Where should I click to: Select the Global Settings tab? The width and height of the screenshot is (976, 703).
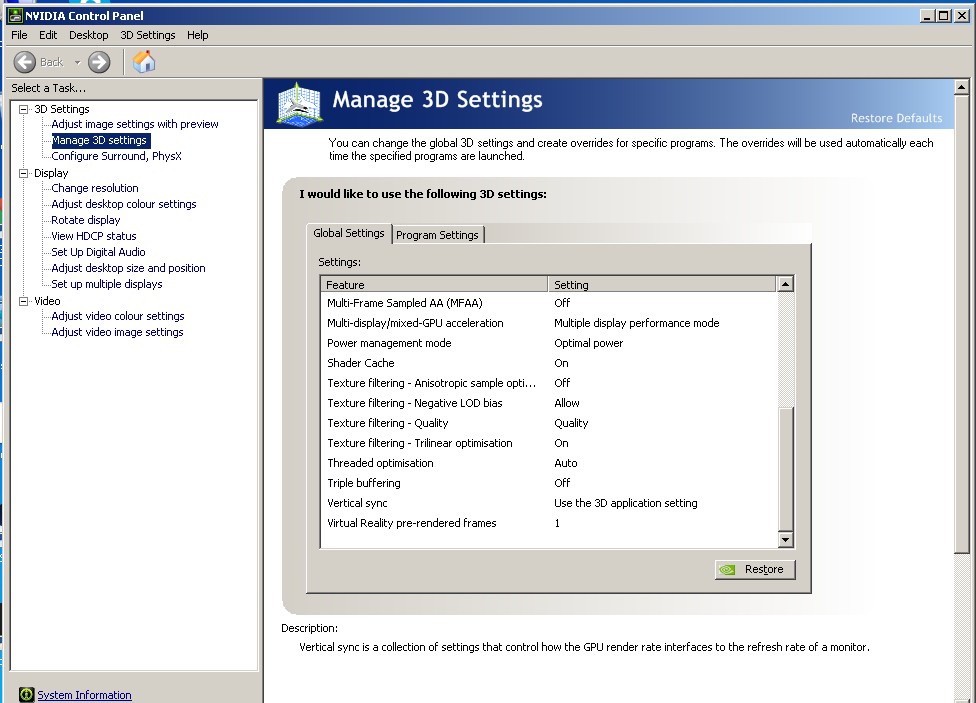(349, 233)
